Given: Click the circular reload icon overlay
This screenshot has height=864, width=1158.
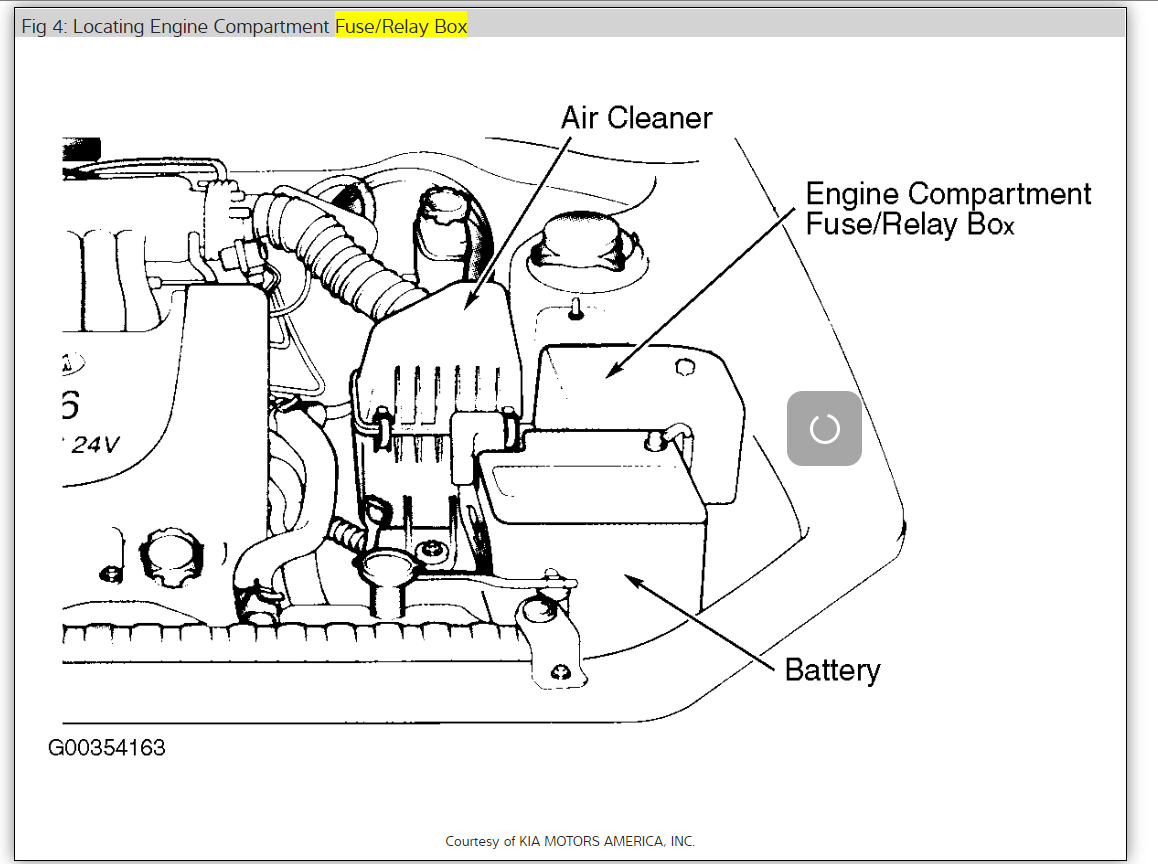Looking at the screenshot, I should point(824,428).
